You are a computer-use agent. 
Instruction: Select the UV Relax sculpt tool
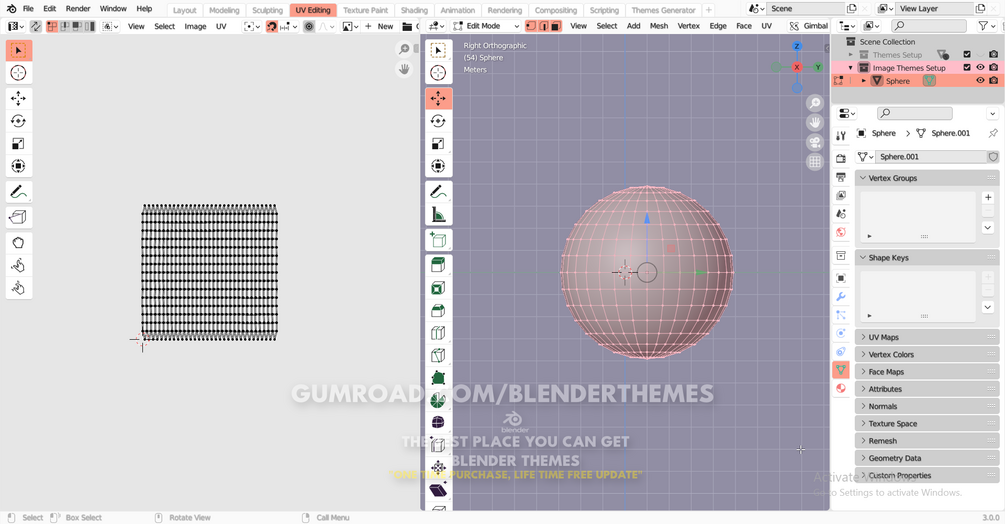19,265
